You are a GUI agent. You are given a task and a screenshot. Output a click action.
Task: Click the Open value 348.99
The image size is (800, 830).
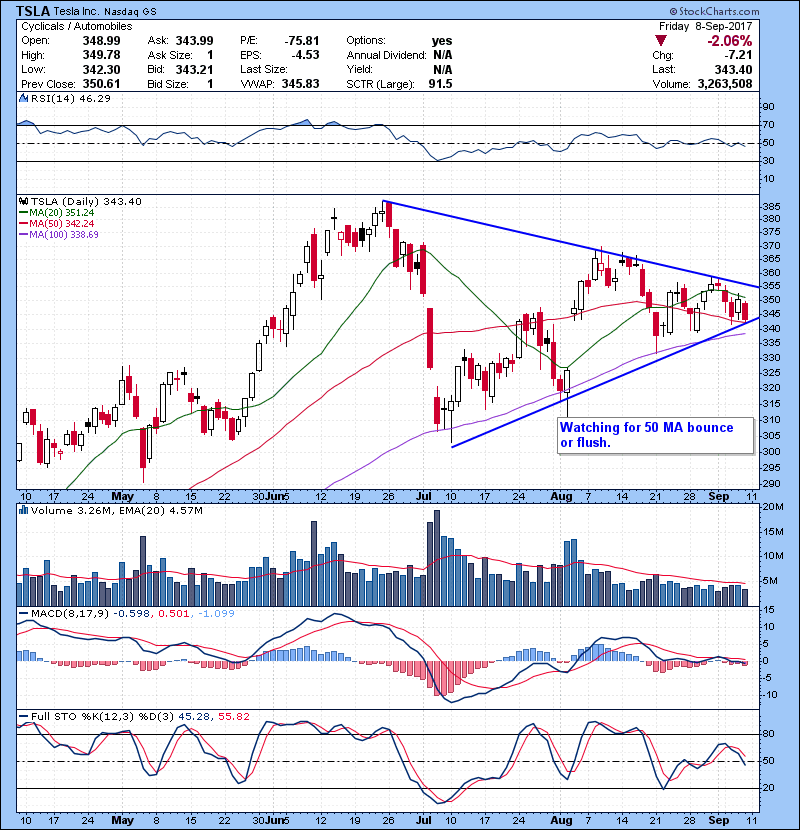point(101,41)
